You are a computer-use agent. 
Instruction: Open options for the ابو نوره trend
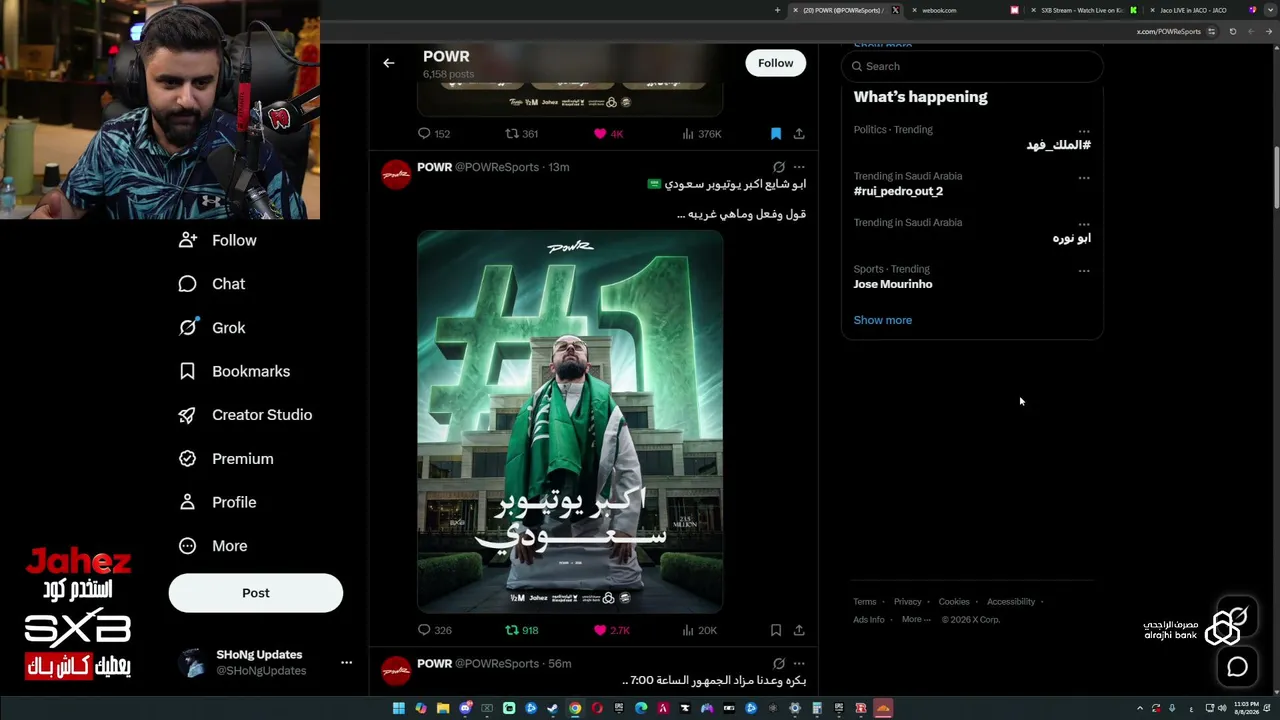pyautogui.click(x=1084, y=224)
